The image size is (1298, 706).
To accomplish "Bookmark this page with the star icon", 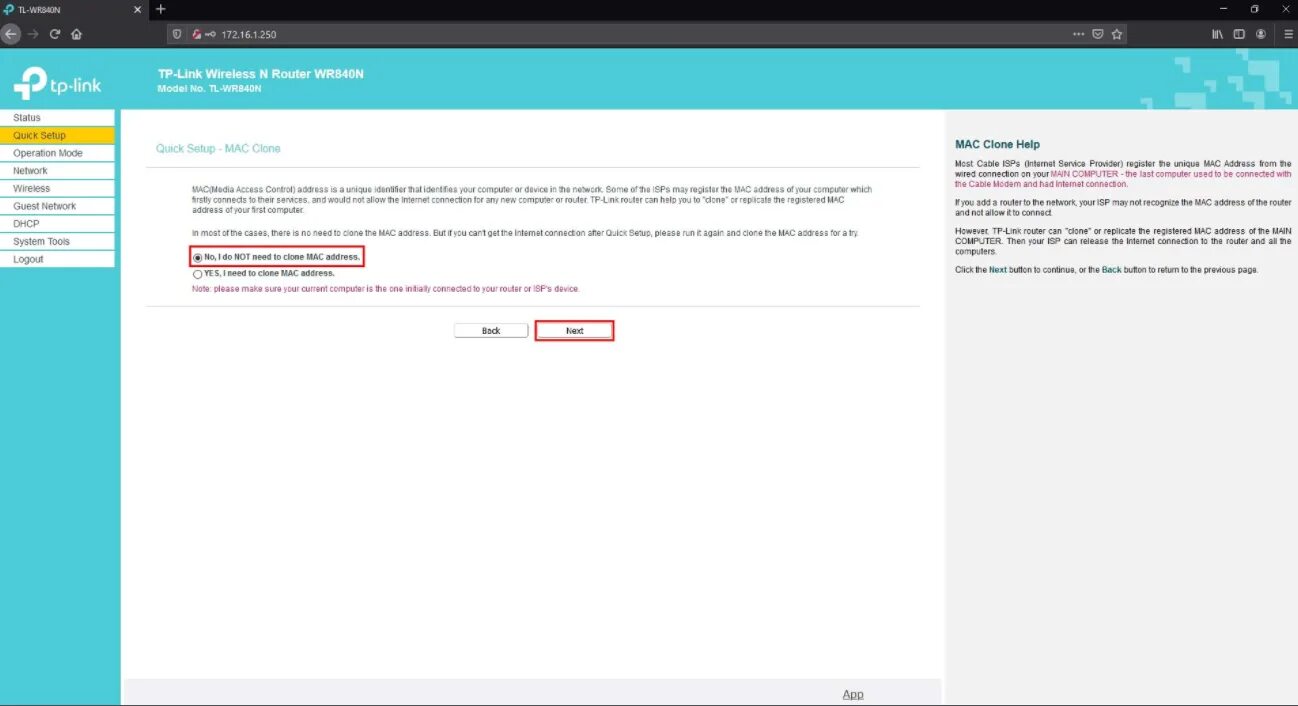I will [1117, 34].
